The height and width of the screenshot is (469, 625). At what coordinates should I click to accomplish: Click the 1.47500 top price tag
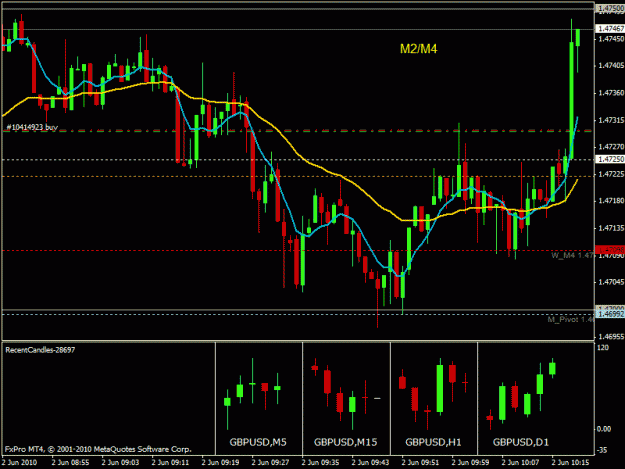610,8
